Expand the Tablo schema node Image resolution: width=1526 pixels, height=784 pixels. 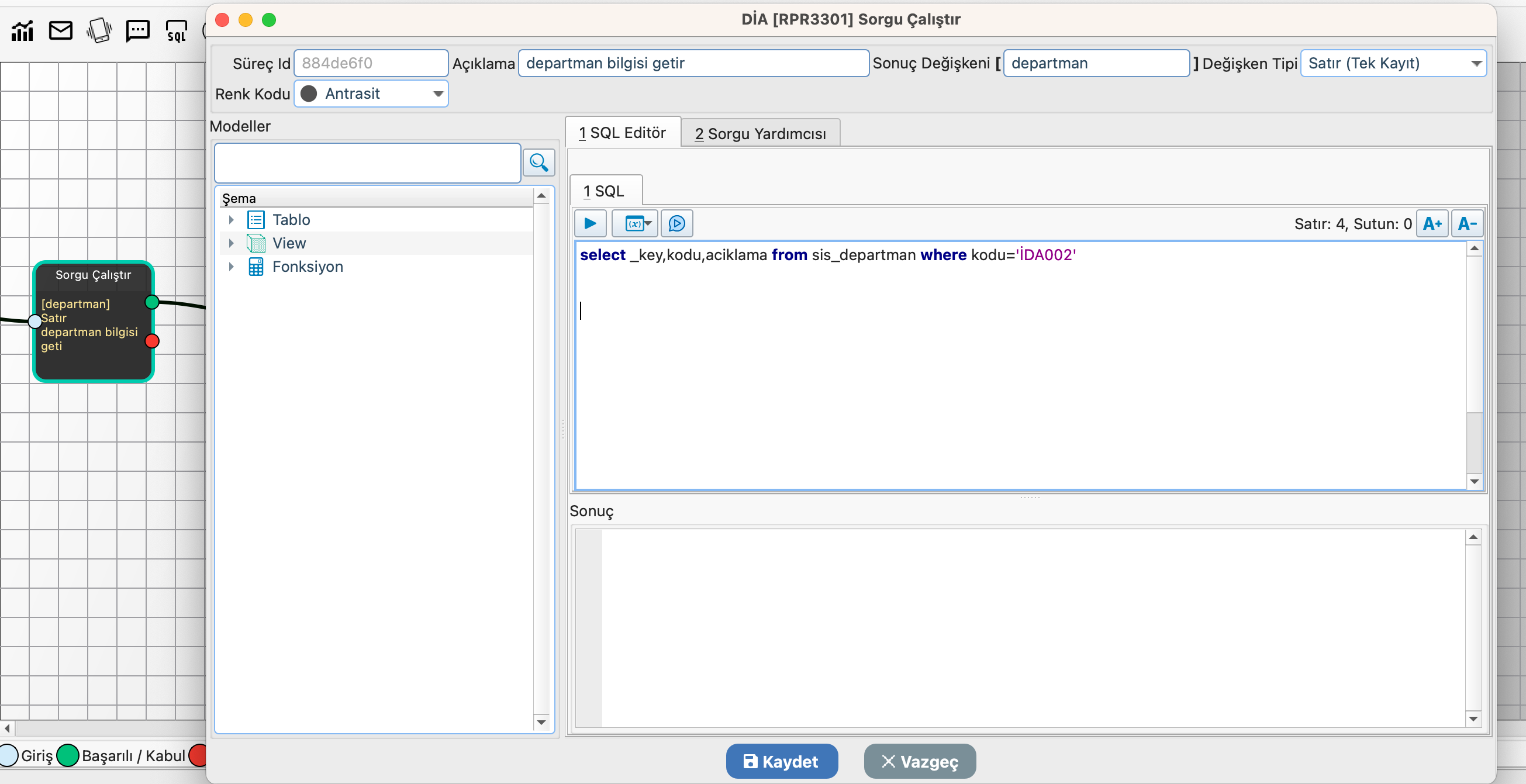[231, 220]
